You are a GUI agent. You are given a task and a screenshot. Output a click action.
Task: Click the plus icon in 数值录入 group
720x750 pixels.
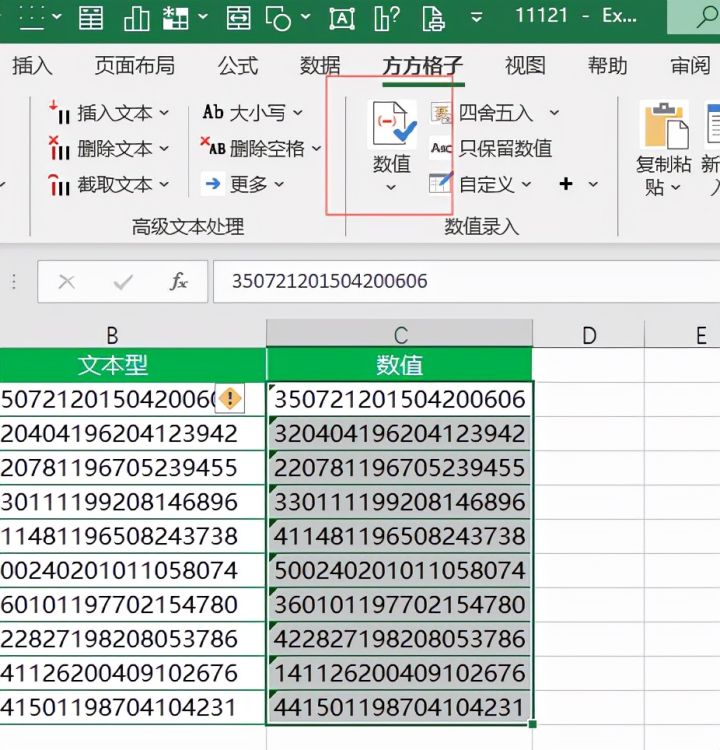[x=566, y=184]
